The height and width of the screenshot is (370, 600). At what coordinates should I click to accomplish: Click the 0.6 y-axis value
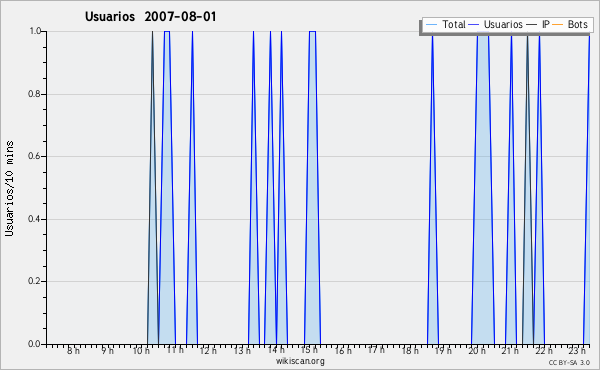point(35,156)
